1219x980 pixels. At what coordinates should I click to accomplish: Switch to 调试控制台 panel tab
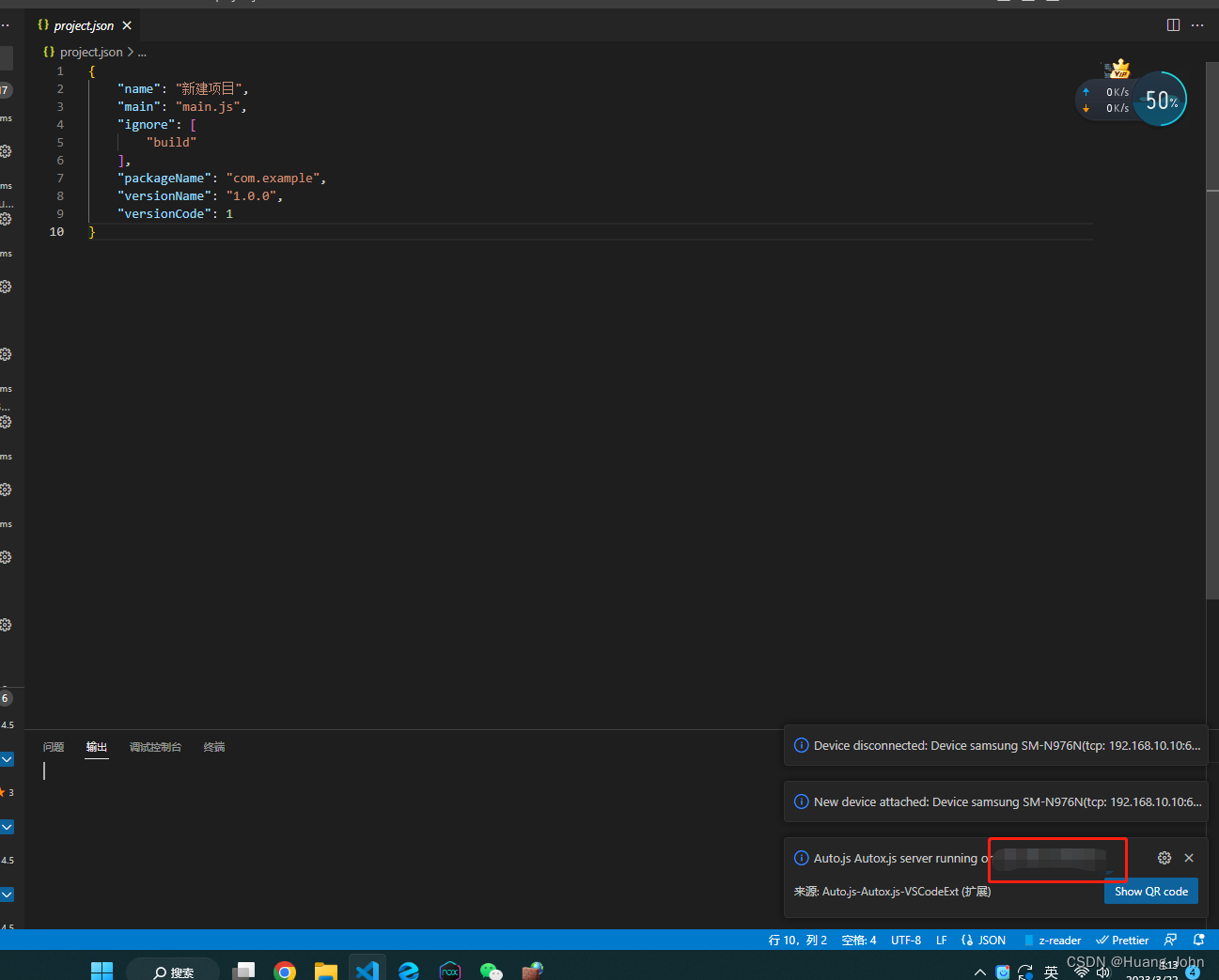[155, 747]
